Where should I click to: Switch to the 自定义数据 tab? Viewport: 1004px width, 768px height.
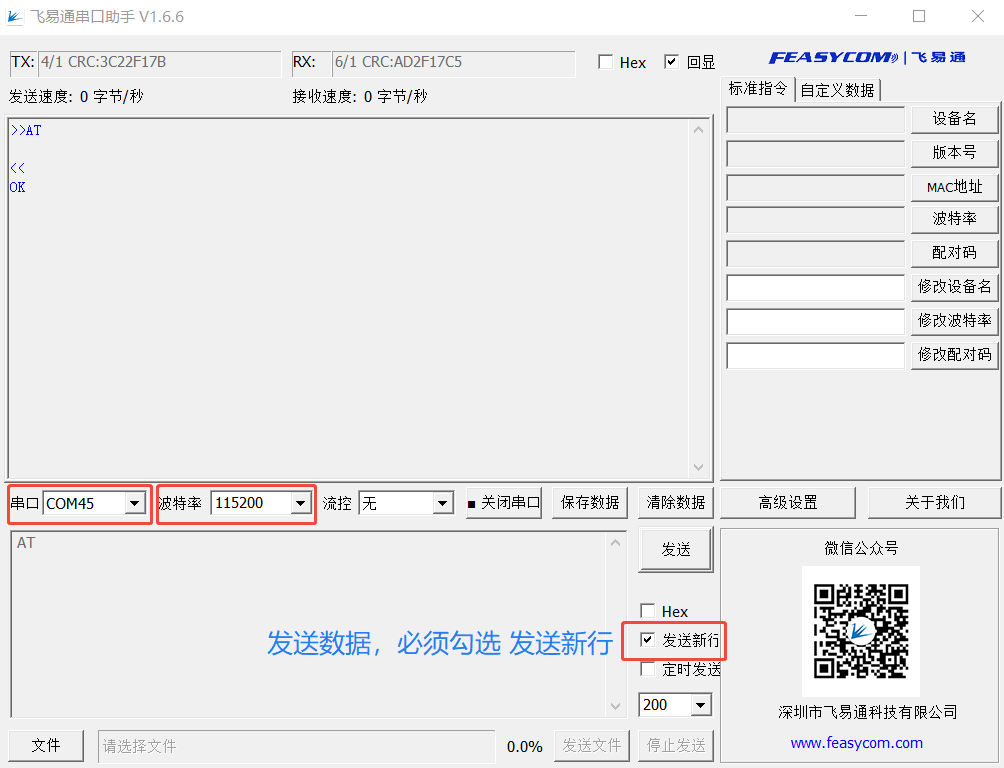tap(837, 90)
